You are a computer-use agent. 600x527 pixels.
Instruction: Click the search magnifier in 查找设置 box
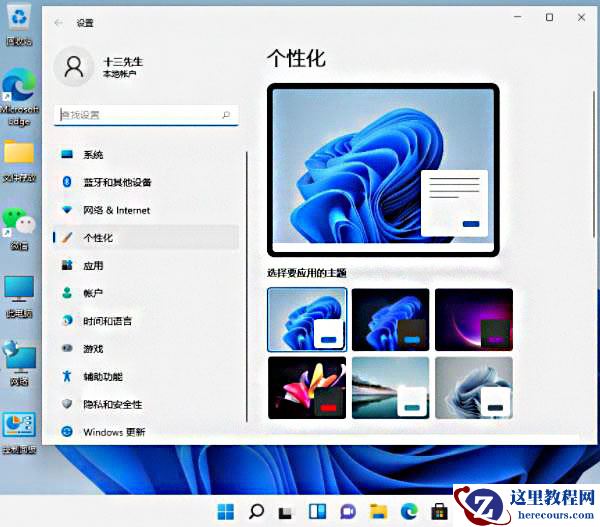click(x=226, y=114)
